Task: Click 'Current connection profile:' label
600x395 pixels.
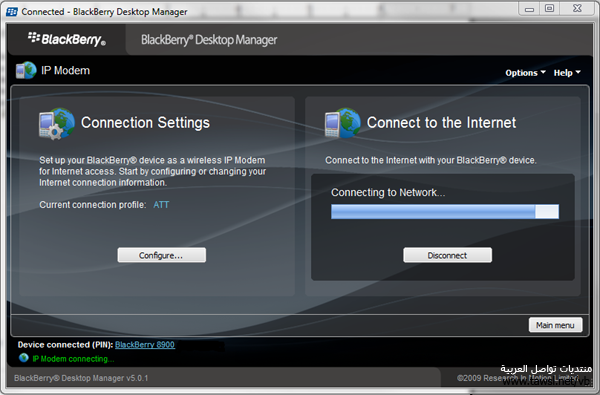Action: [x=93, y=205]
